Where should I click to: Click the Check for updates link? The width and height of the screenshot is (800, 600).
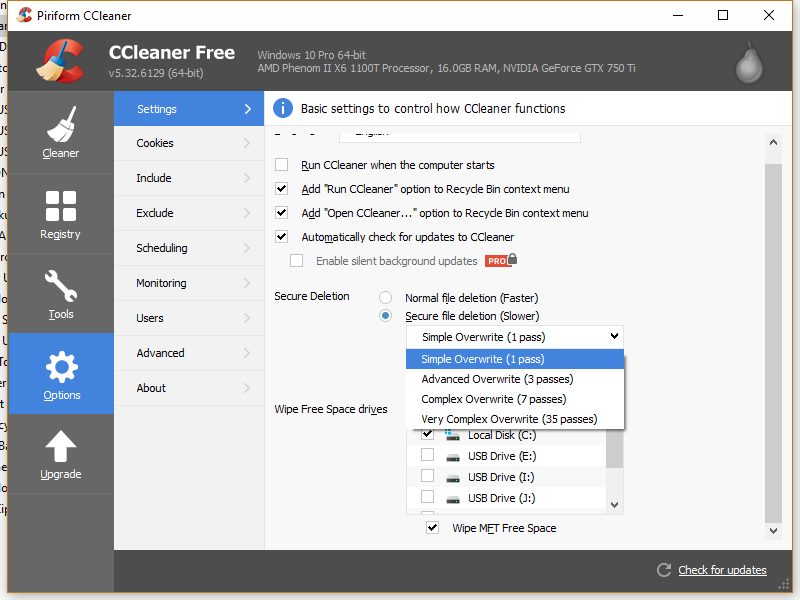(722, 570)
